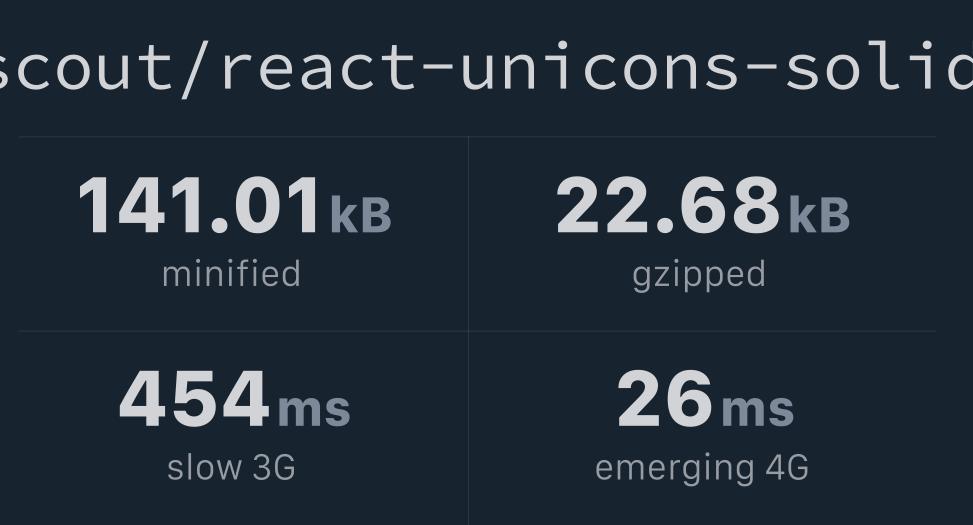This screenshot has height=525, width=973.
Task: Select the 141.01 minified size value
Action: tap(199, 205)
